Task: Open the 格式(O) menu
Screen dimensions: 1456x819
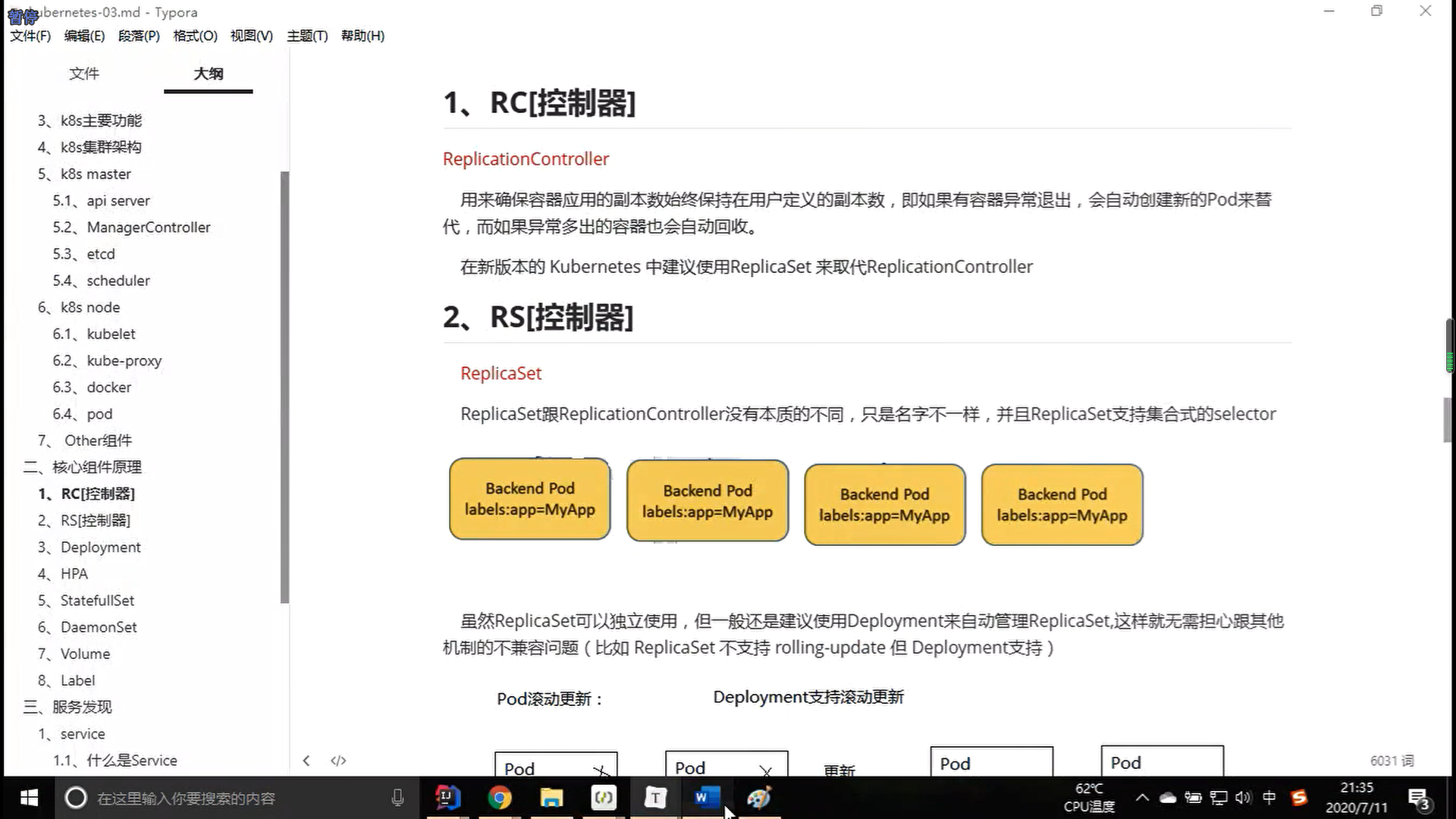Action: coord(195,36)
